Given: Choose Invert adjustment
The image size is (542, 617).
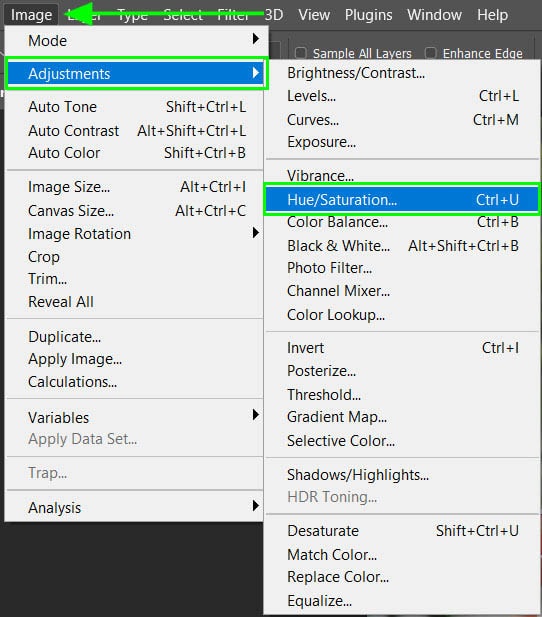Looking at the screenshot, I should coord(402,348).
